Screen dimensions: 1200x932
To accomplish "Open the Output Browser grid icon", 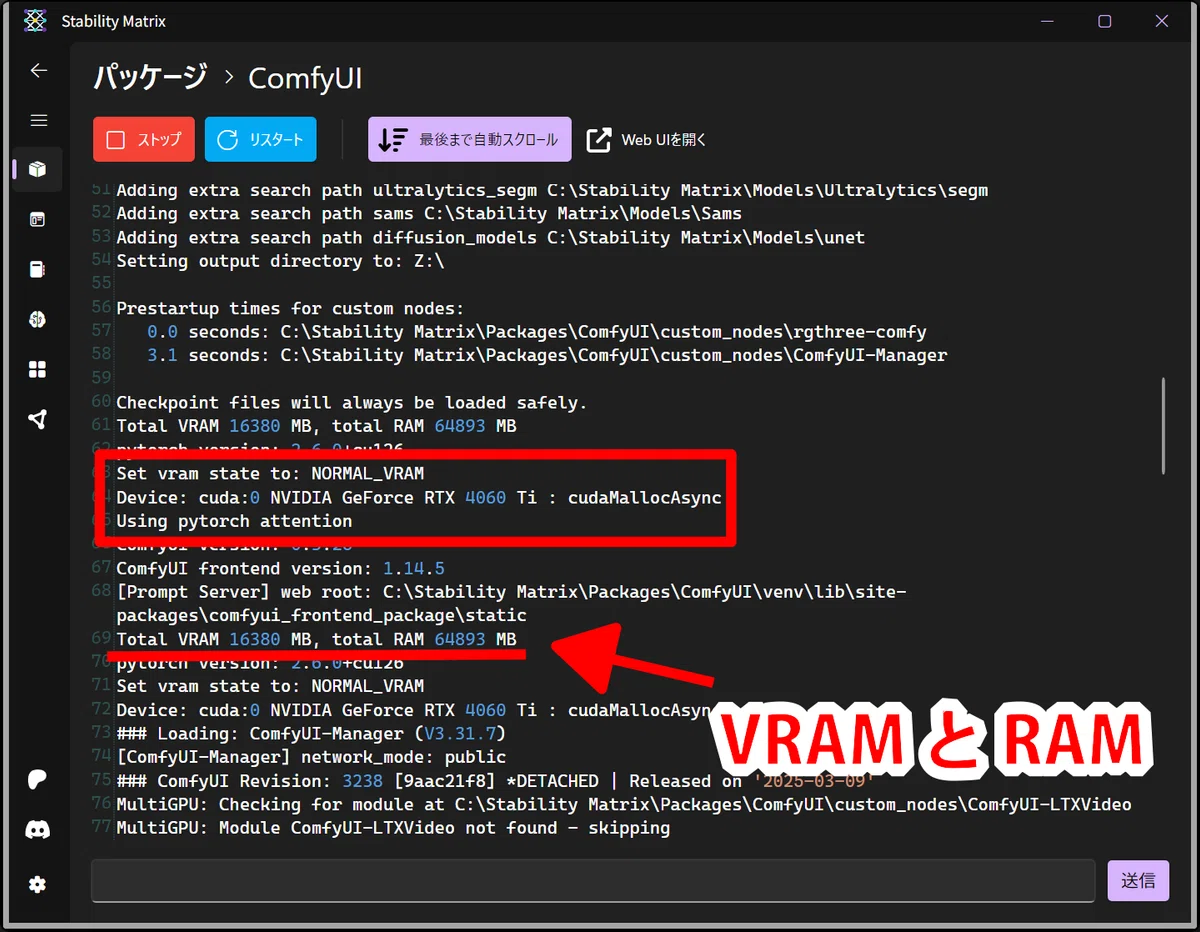I will pos(38,369).
